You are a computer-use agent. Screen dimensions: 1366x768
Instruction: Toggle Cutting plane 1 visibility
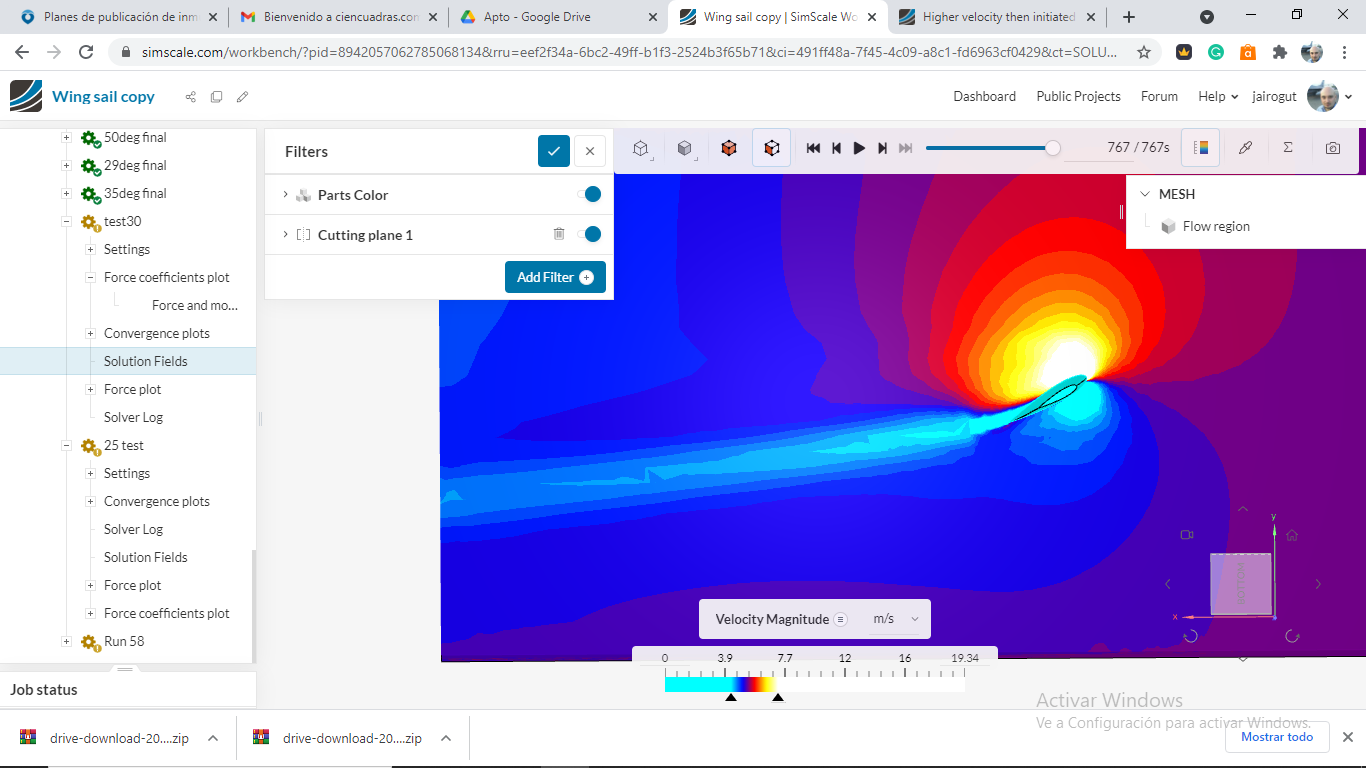(590, 234)
